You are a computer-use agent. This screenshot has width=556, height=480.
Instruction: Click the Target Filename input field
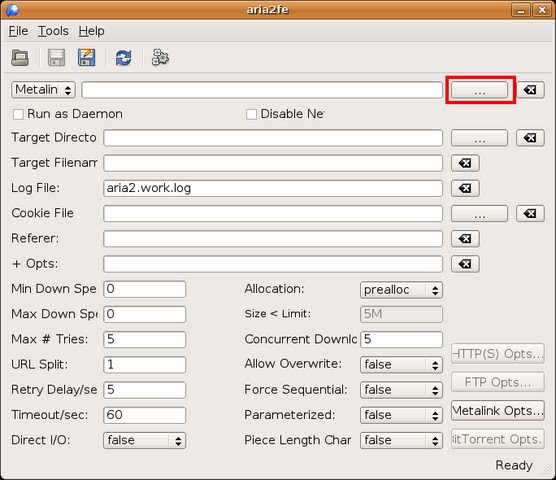point(273,163)
